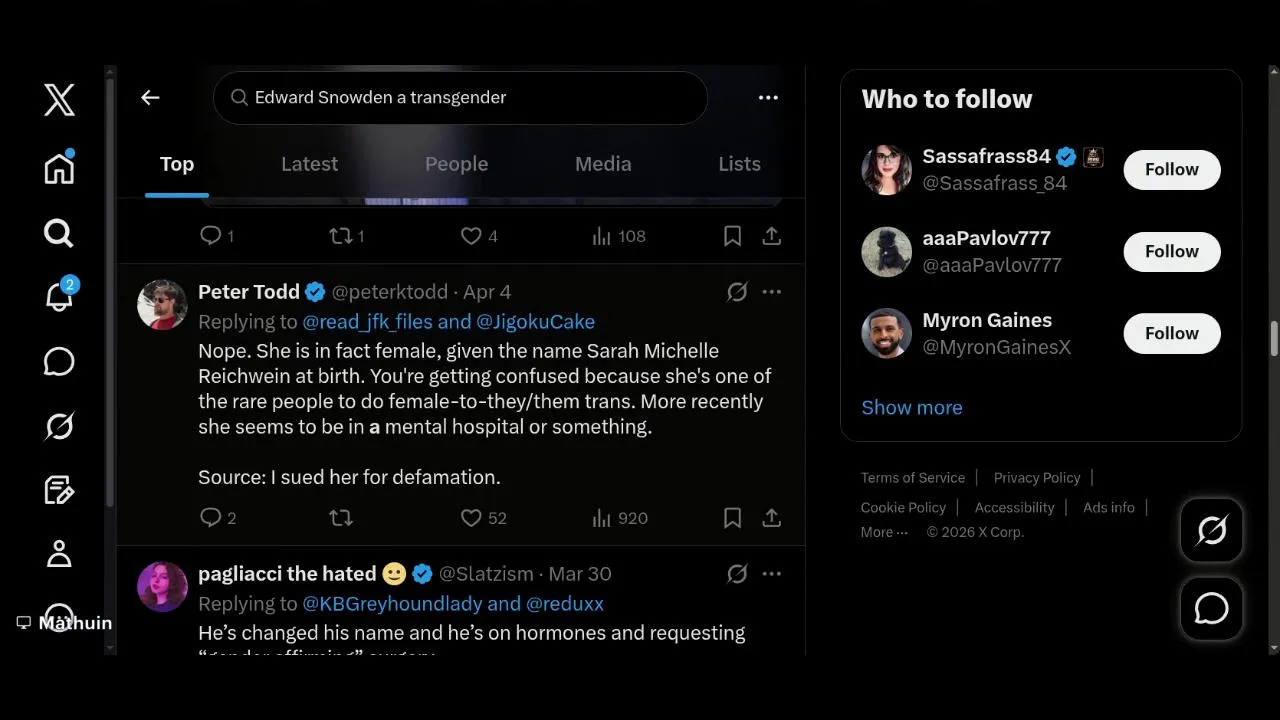Open Show more in Who to follow
1280x720 pixels.
pyautogui.click(x=912, y=408)
